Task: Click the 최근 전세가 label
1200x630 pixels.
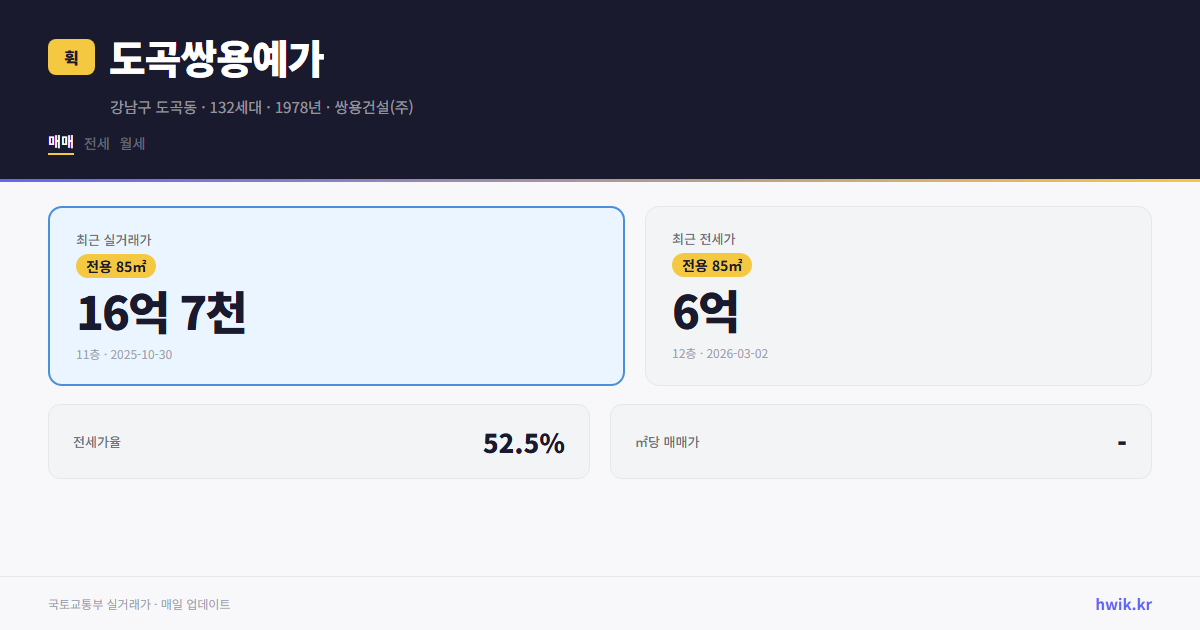Action: click(704, 239)
